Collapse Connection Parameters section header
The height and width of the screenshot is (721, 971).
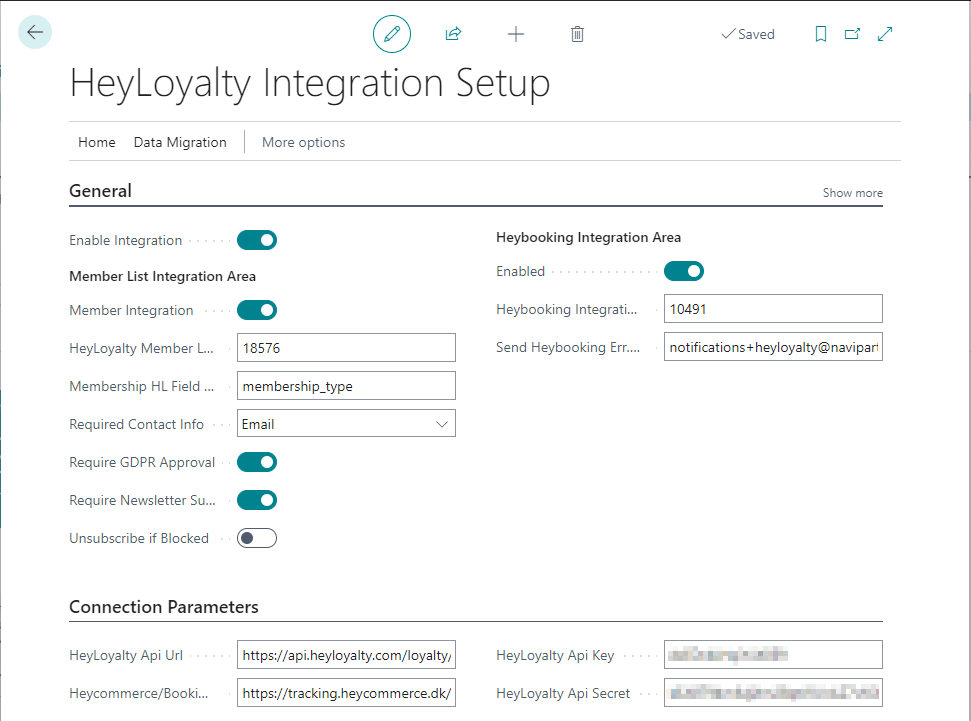click(x=163, y=607)
